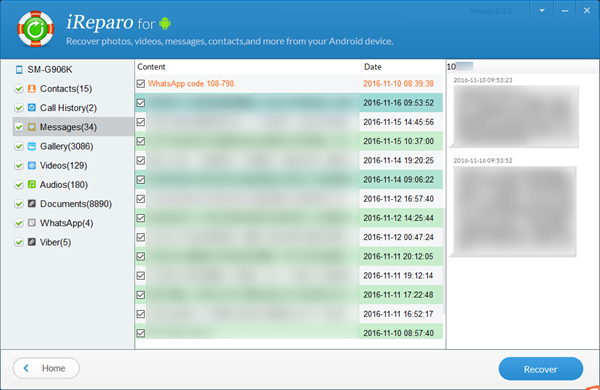The image size is (600, 390).
Task: Click the date 2016-11-14 09:06:22
Action: point(398,179)
